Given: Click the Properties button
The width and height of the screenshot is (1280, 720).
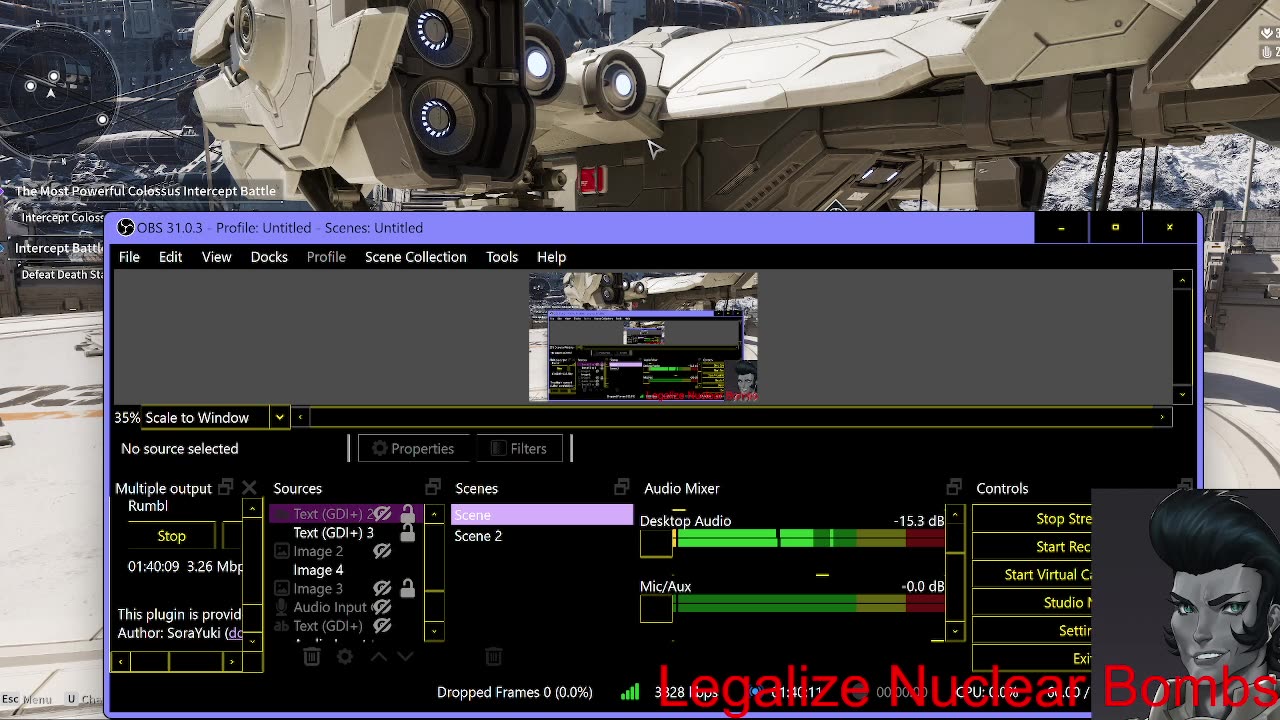Looking at the screenshot, I should point(412,449).
